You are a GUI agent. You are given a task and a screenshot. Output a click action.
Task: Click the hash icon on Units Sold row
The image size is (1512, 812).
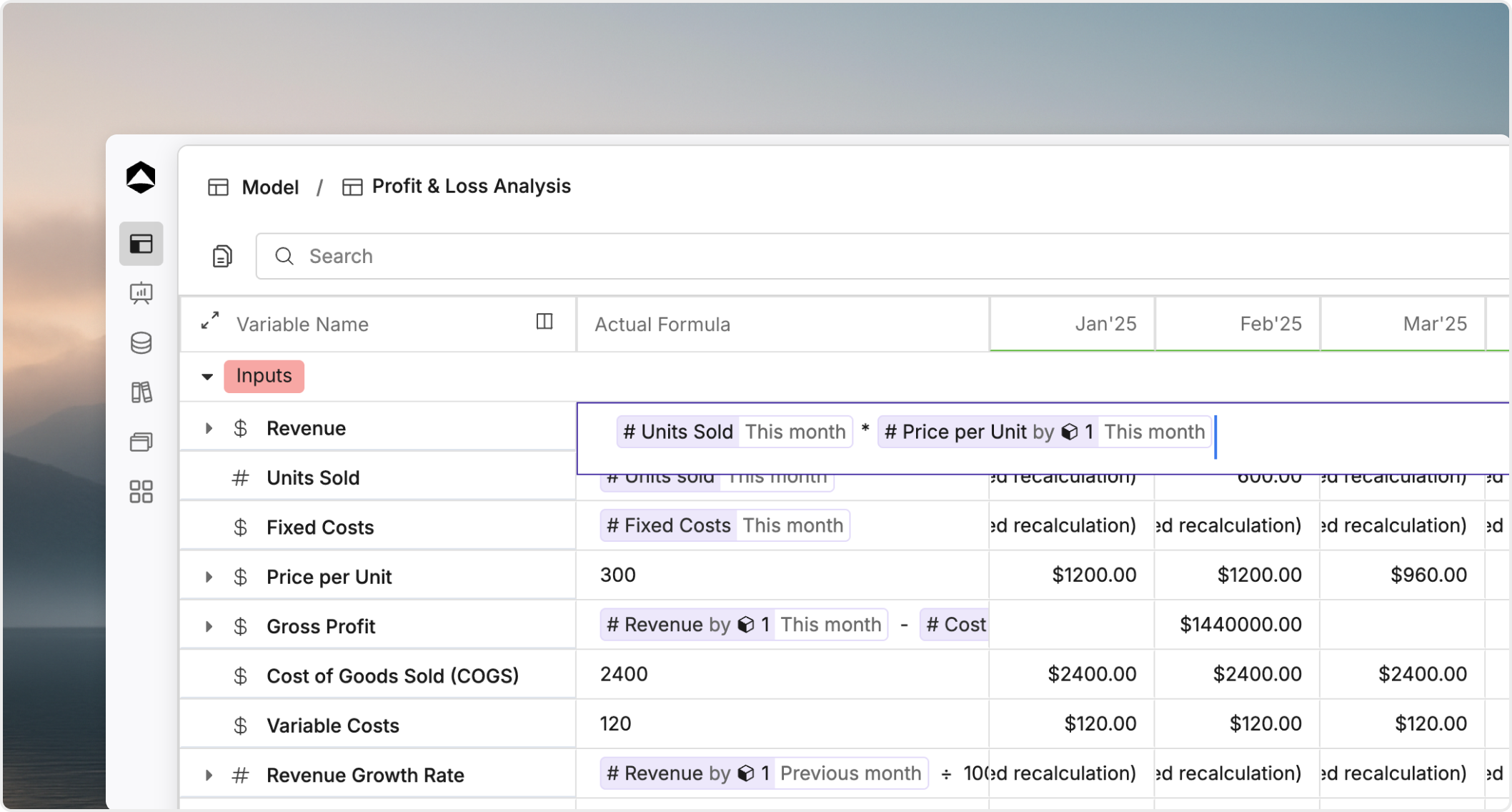click(x=240, y=477)
